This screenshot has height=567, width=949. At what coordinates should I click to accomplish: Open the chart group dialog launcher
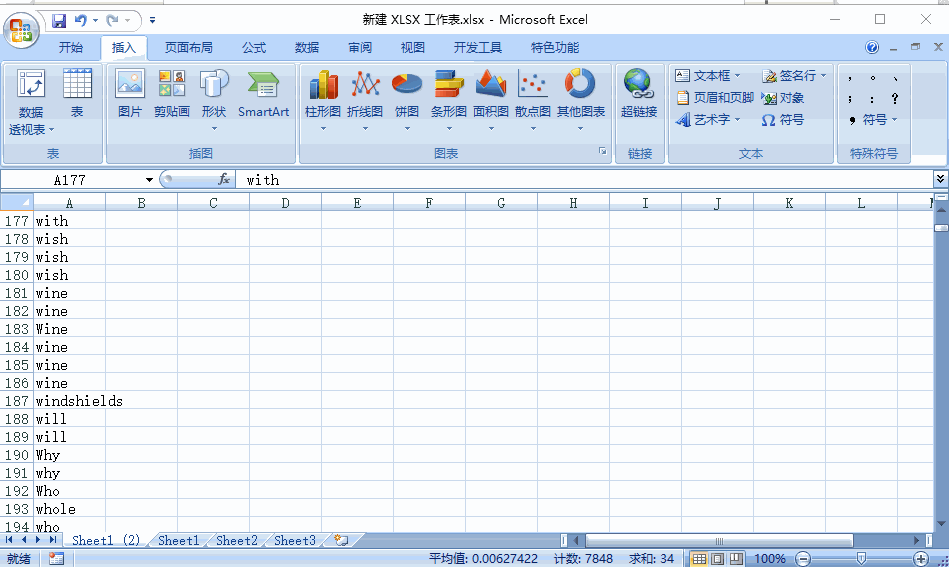(x=602, y=151)
